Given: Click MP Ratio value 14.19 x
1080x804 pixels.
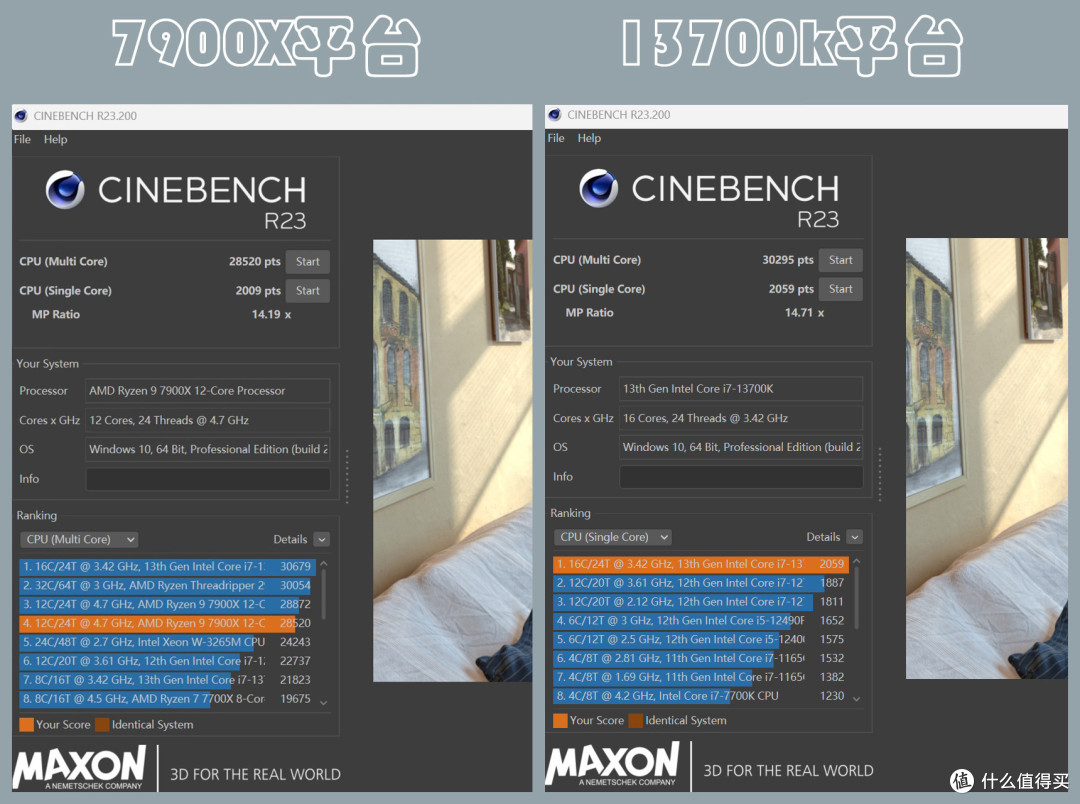Looking at the screenshot, I should pyautogui.click(x=271, y=315).
